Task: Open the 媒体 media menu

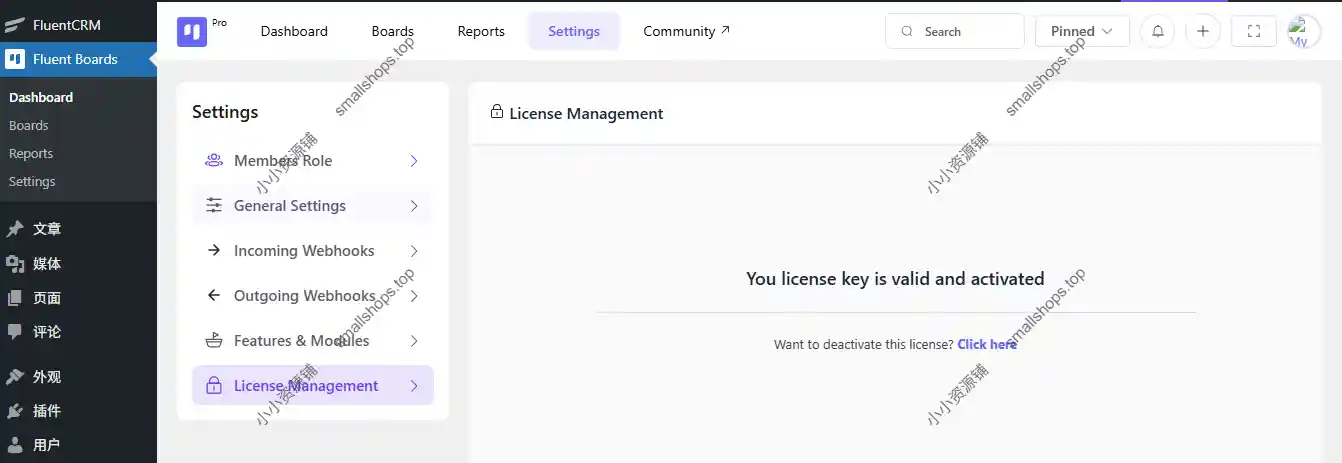Action: coord(78,264)
